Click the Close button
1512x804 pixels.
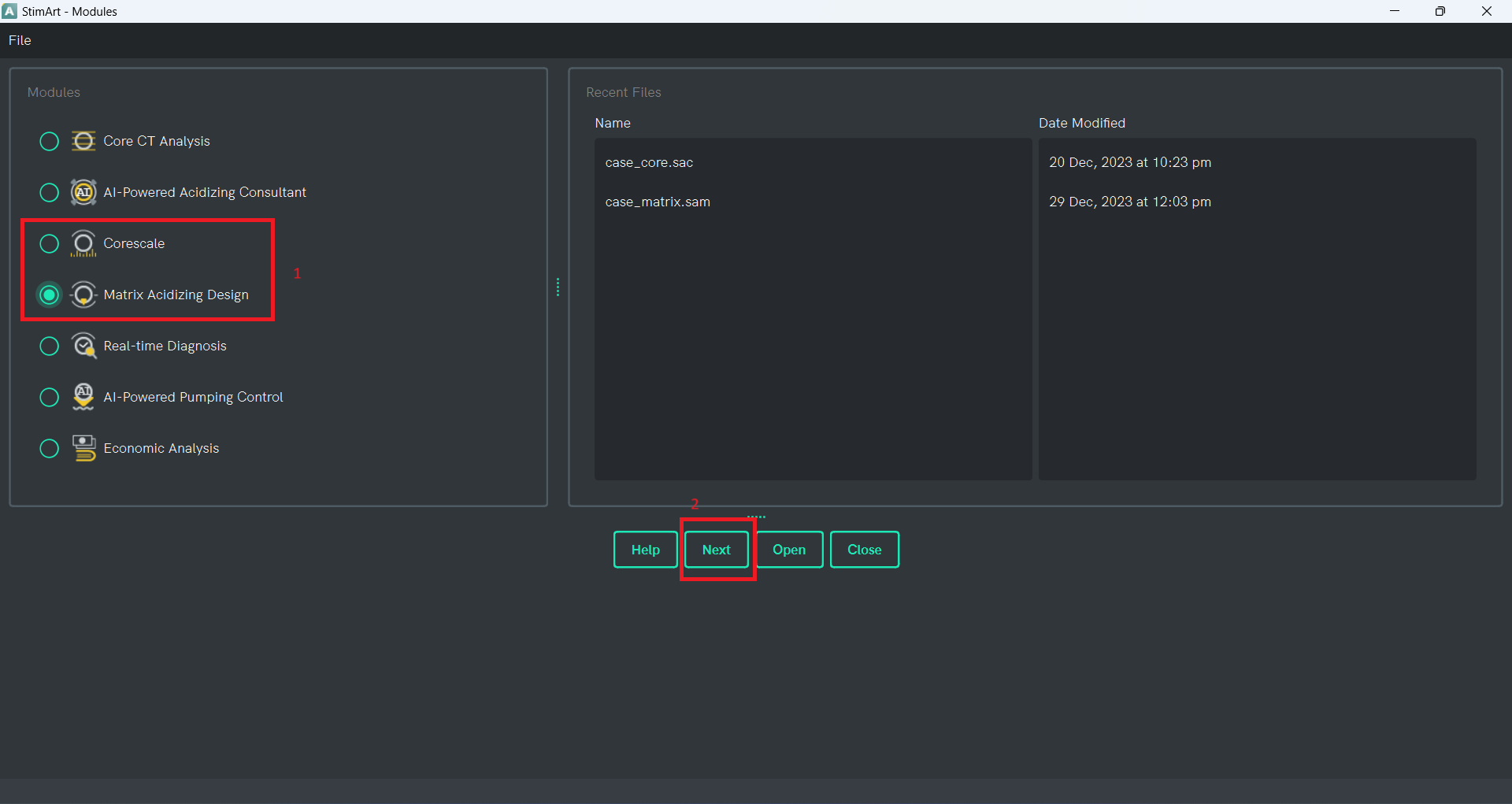point(864,550)
